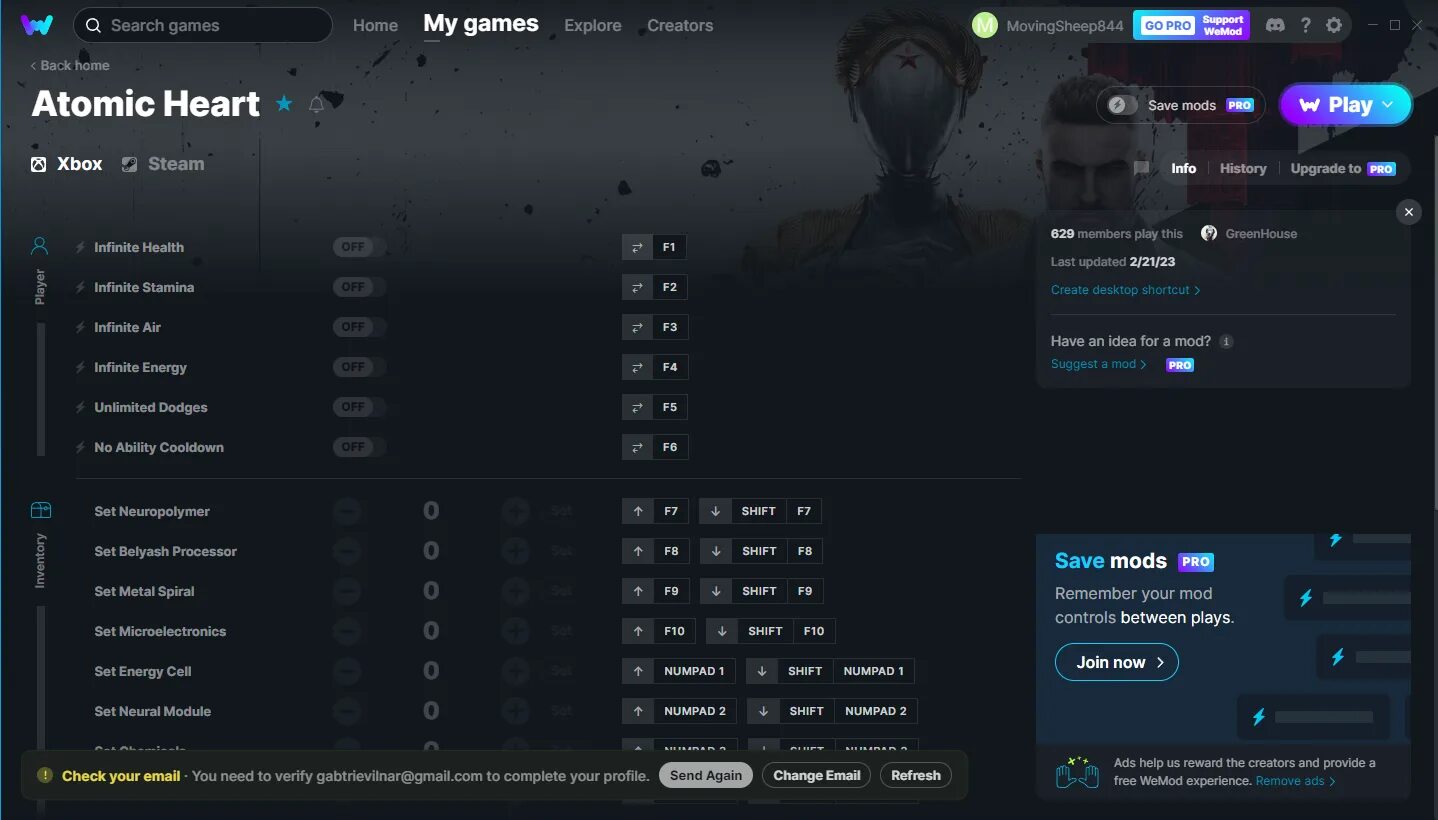This screenshot has width=1438, height=820.
Task: Click the flag icon beside Info
Action: pyautogui.click(x=1142, y=168)
